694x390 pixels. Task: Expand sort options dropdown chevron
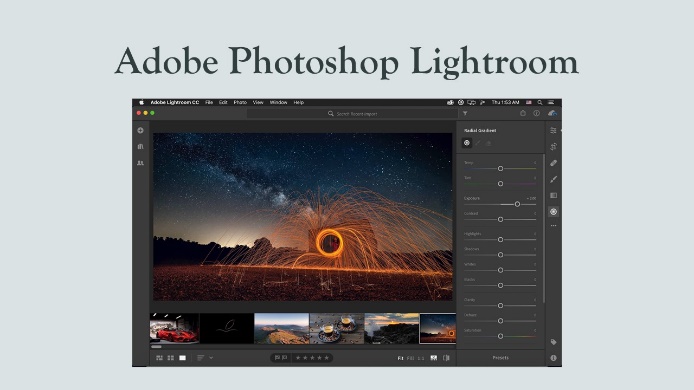point(211,358)
